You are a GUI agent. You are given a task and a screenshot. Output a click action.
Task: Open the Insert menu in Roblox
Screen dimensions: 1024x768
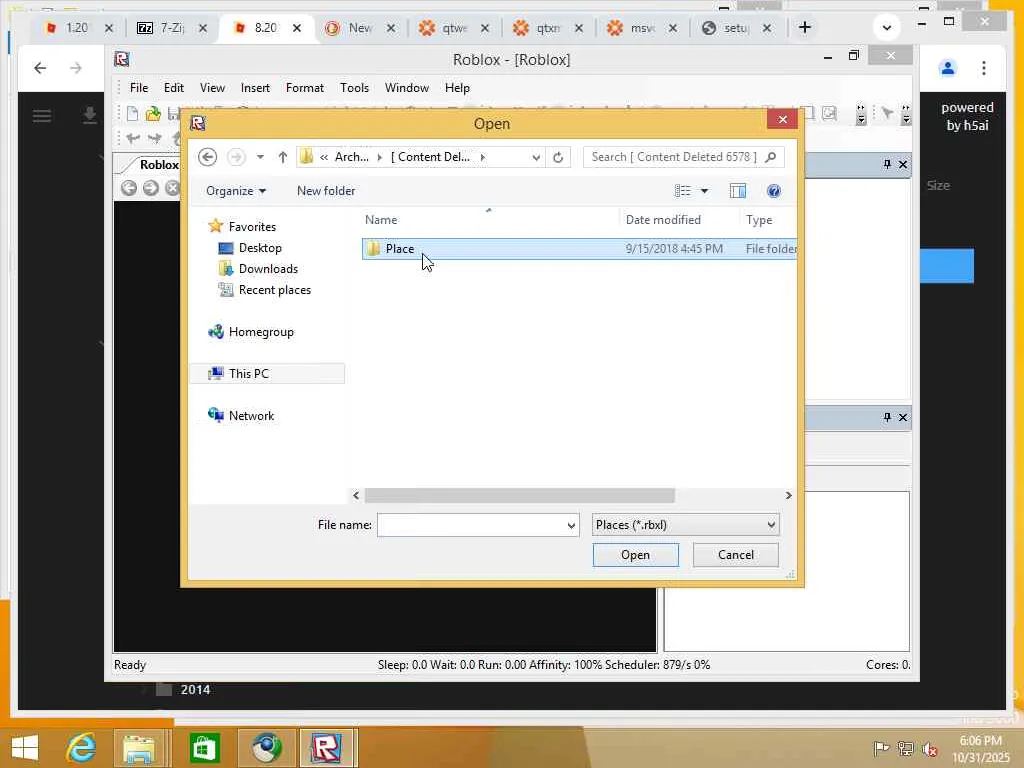255,88
